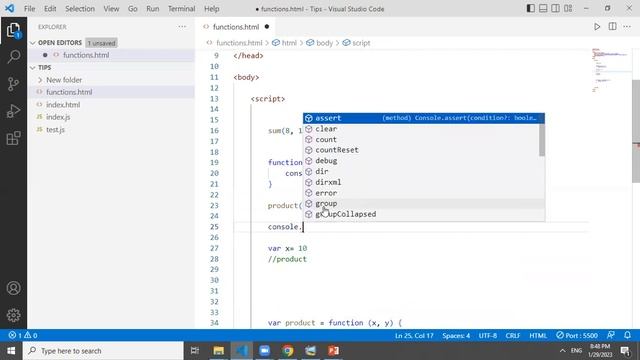The height and width of the screenshot is (360, 640).
Task: Split the editor to the right
Action: pyautogui.click(x=612, y=27)
